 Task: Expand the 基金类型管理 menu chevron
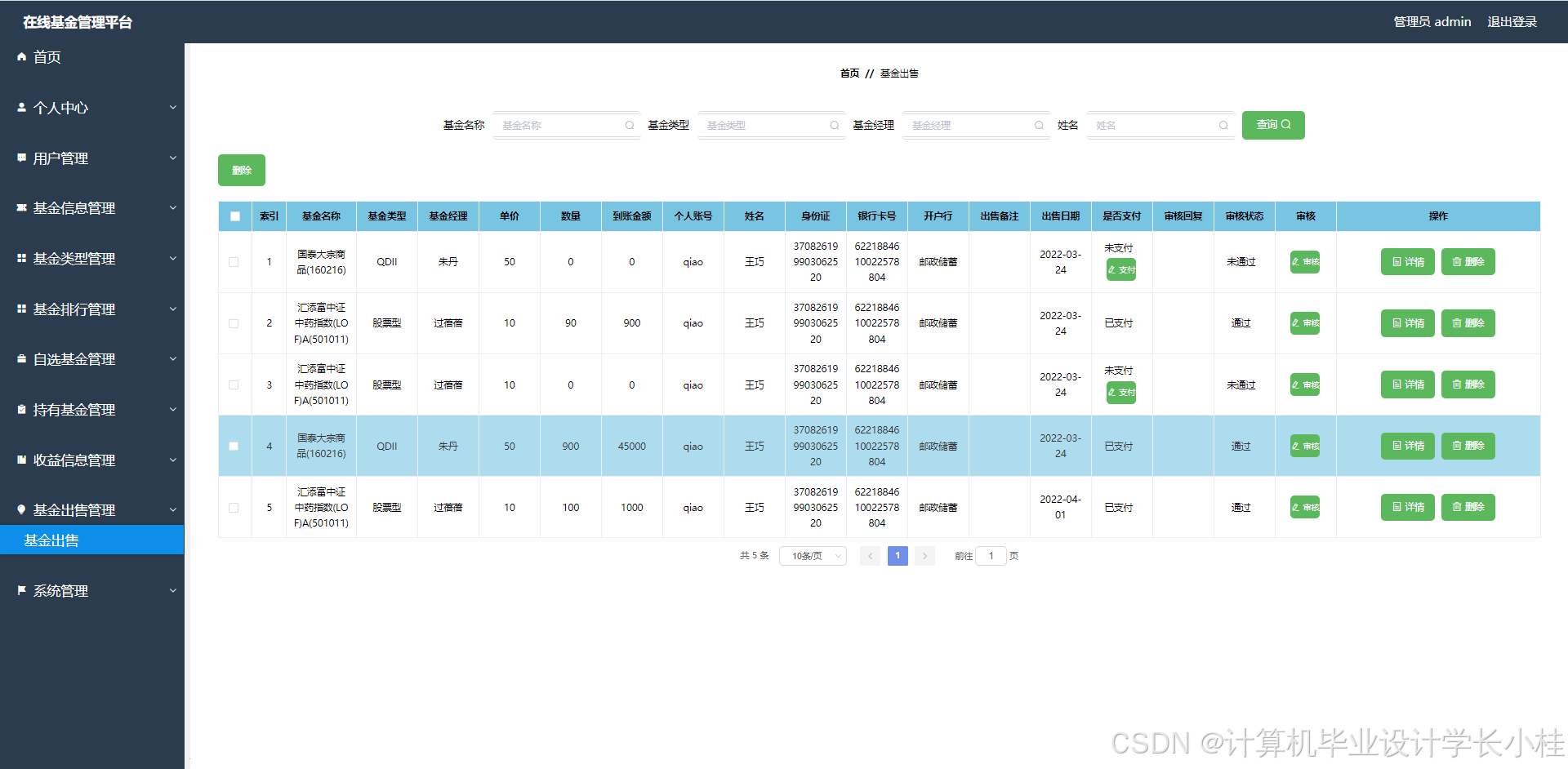[173, 258]
